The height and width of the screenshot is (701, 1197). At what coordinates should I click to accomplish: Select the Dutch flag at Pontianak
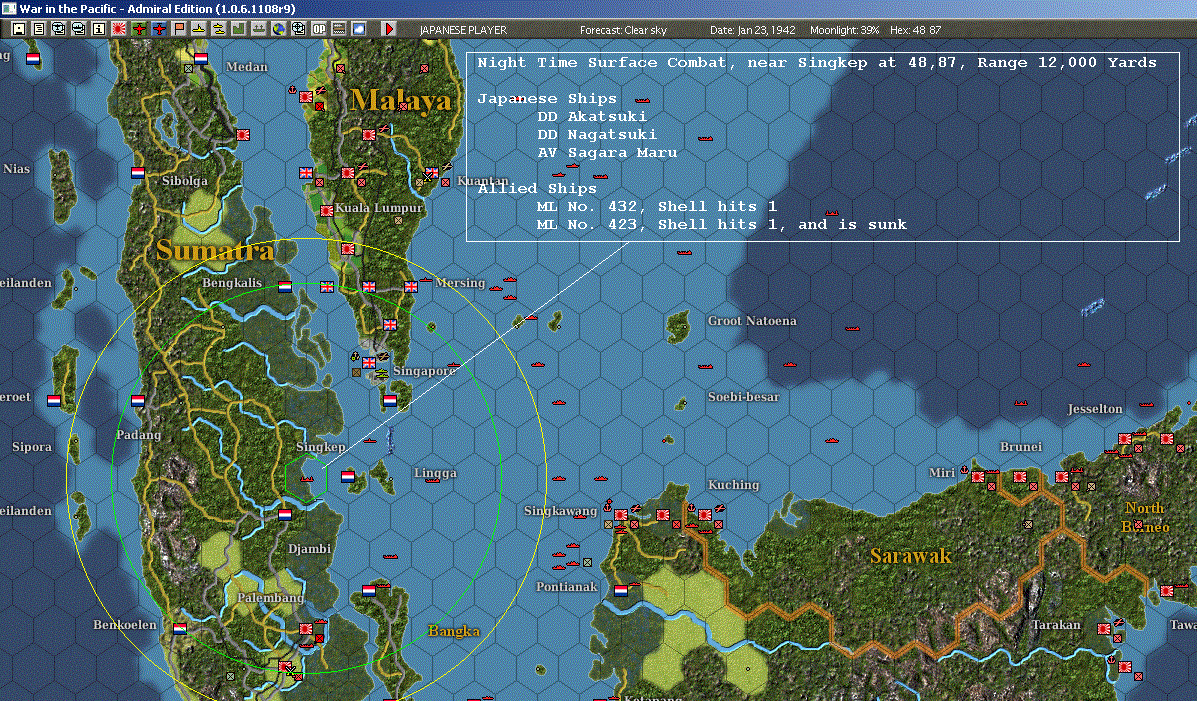click(621, 590)
